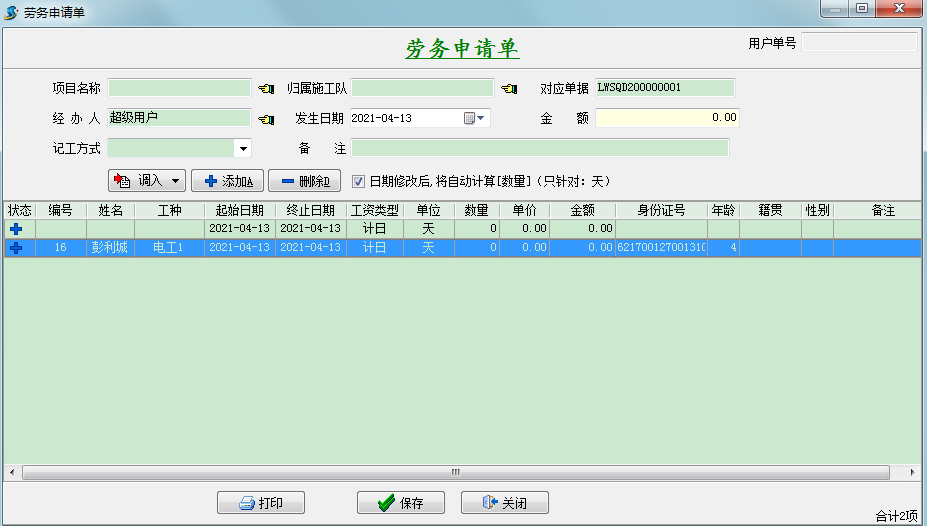Click the 金额 input field
Screen dimensions: 927x526
667,118
